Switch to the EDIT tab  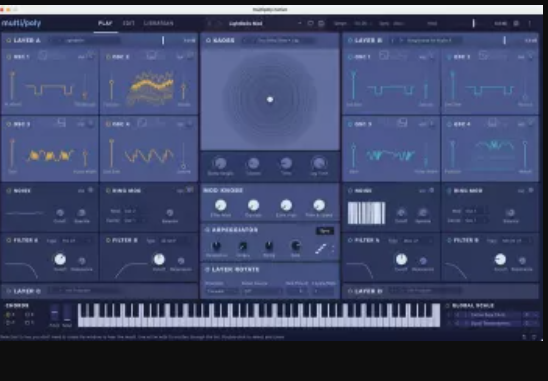coord(129,23)
